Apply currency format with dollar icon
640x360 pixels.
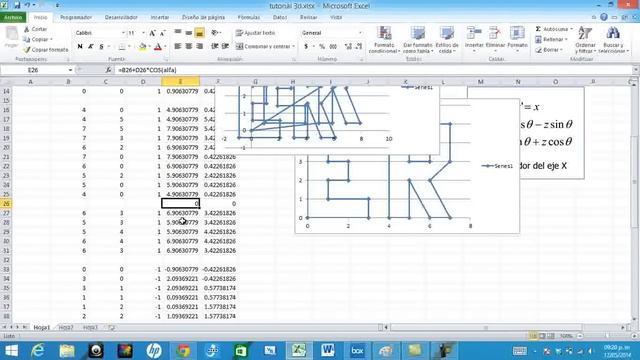(x=306, y=47)
